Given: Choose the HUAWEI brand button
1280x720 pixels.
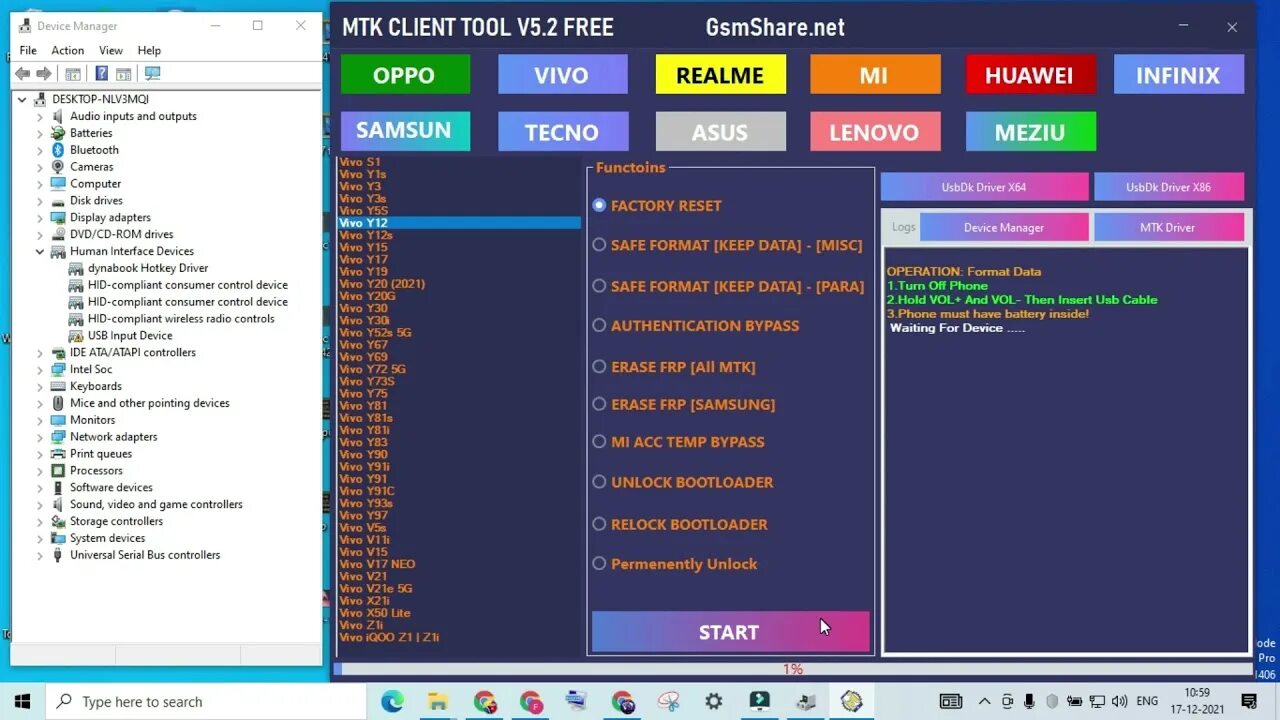Looking at the screenshot, I should pos(1030,75).
